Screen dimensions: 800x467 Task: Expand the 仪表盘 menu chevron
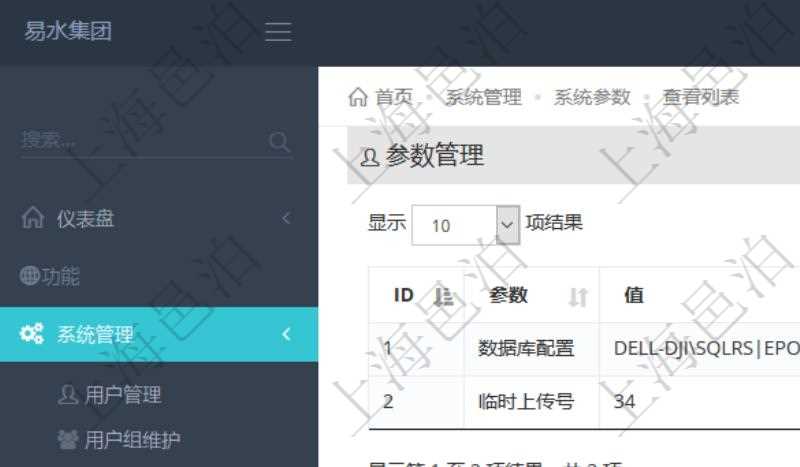[286, 218]
